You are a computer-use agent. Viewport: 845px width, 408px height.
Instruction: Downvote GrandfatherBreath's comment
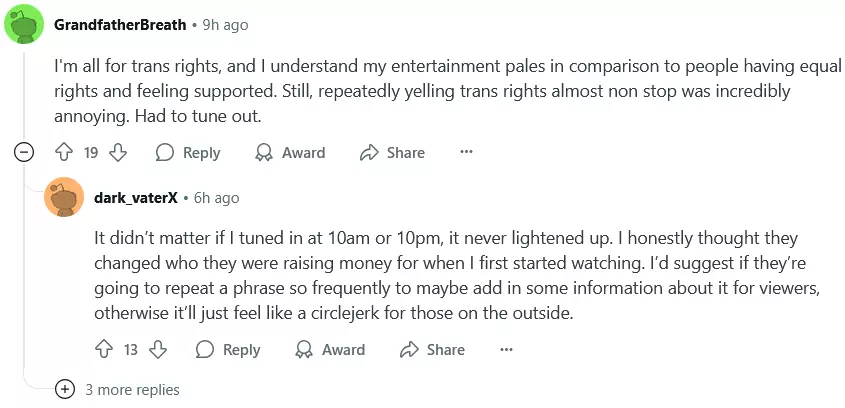[118, 153]
